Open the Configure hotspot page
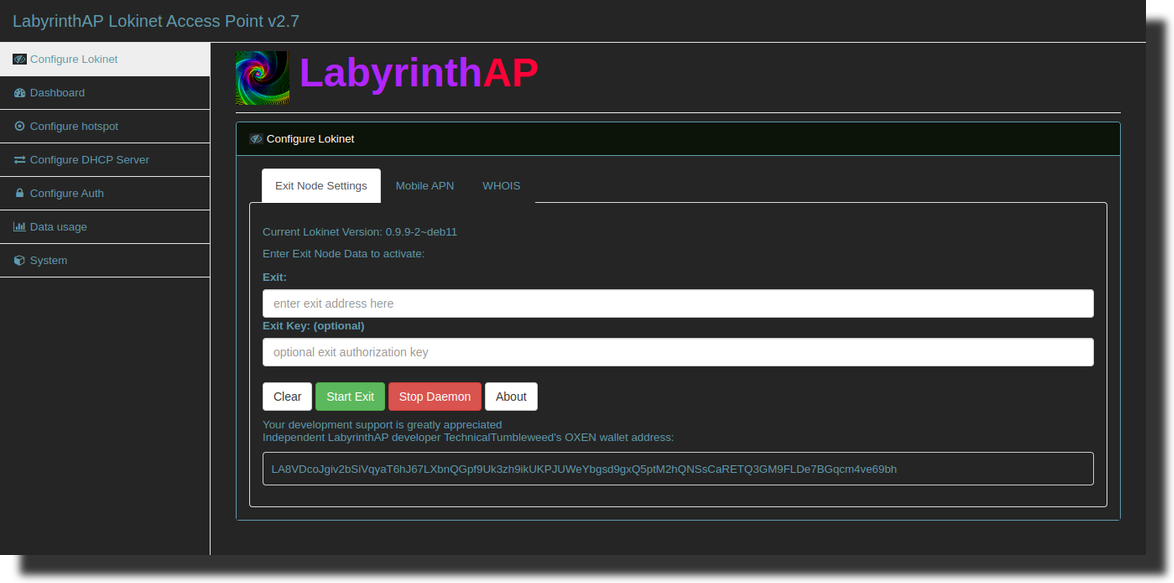Viewport: 1174px width, 583px height. point(105,126)
